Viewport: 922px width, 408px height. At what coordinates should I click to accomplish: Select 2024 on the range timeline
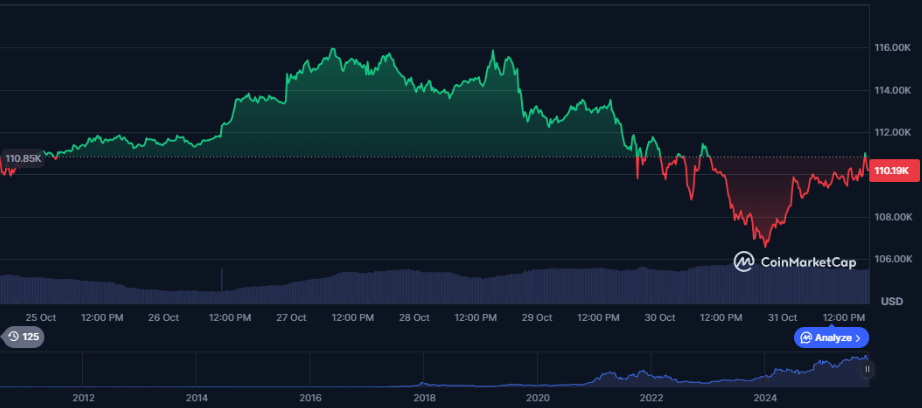tap(764, 398)
